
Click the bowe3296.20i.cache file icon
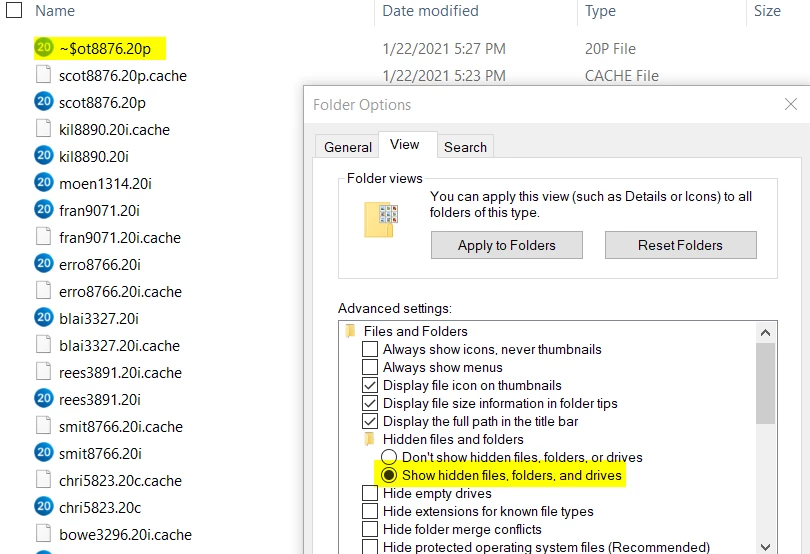pos(43,534)
